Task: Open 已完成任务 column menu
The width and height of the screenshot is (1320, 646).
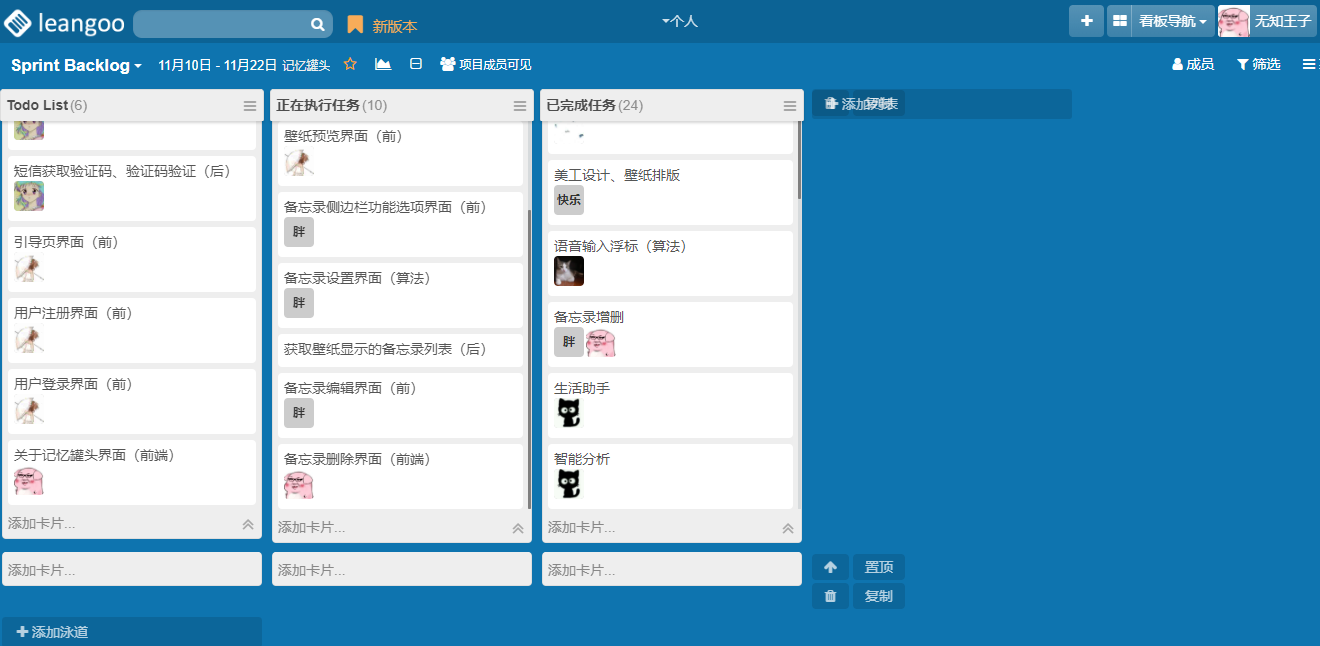Action: [790, 106]
